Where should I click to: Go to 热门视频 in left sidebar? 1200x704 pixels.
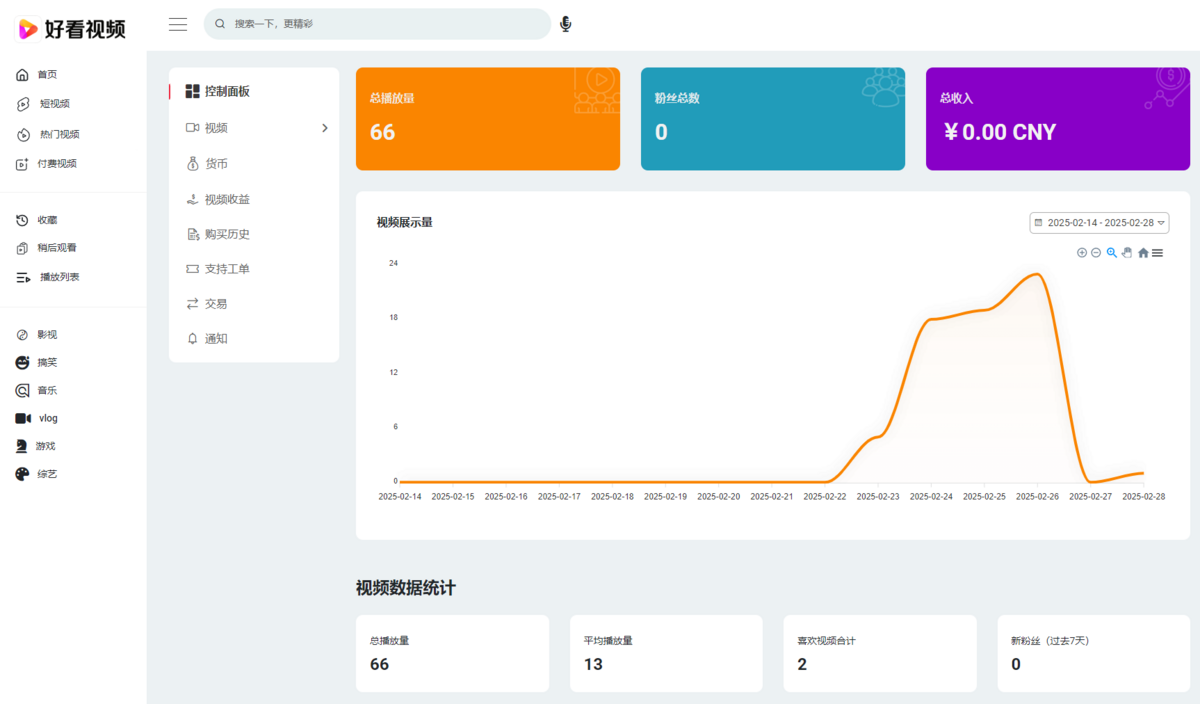59,134
